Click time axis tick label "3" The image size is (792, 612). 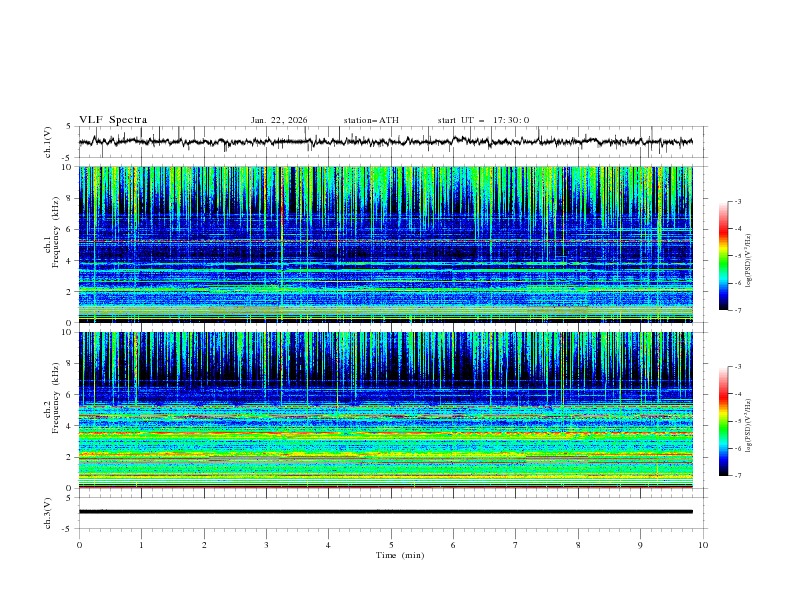[x=266, y=545]
